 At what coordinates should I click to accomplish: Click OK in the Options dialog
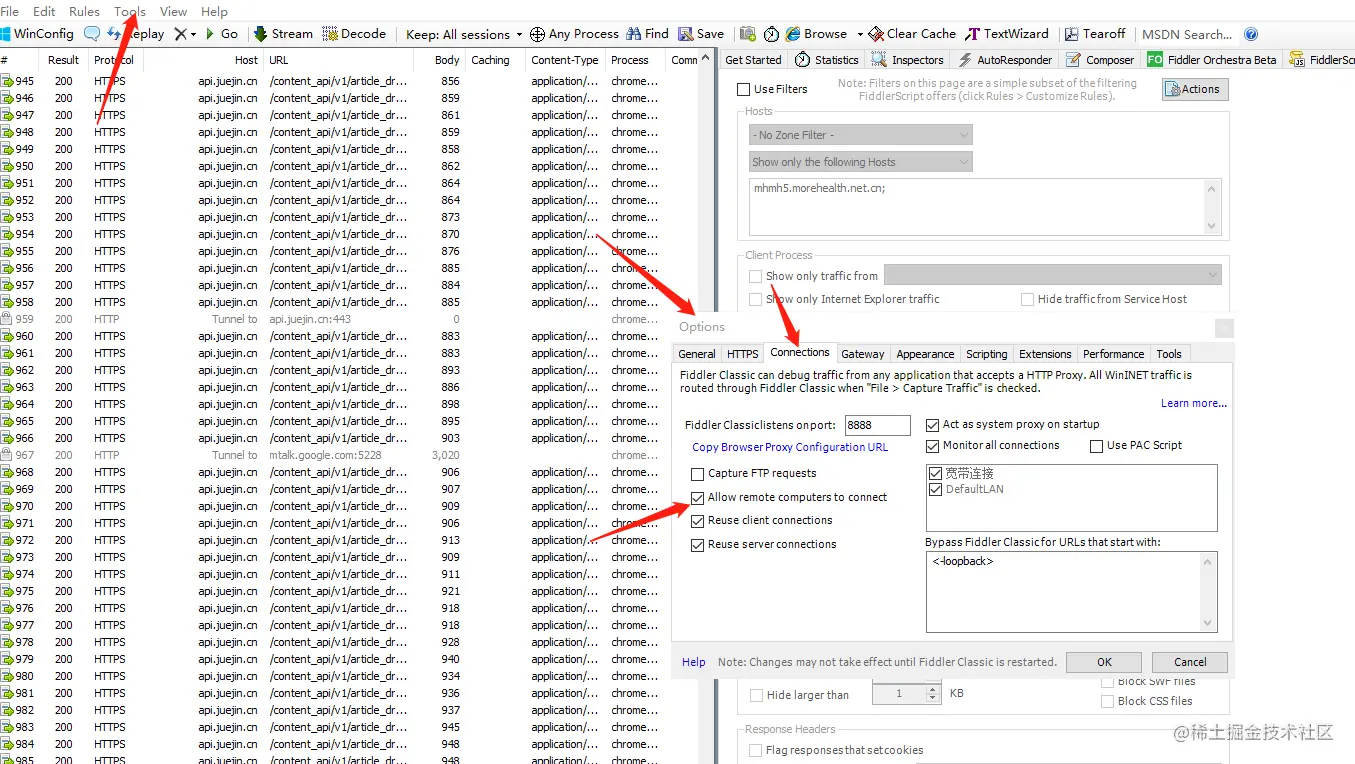(1104, 662)
